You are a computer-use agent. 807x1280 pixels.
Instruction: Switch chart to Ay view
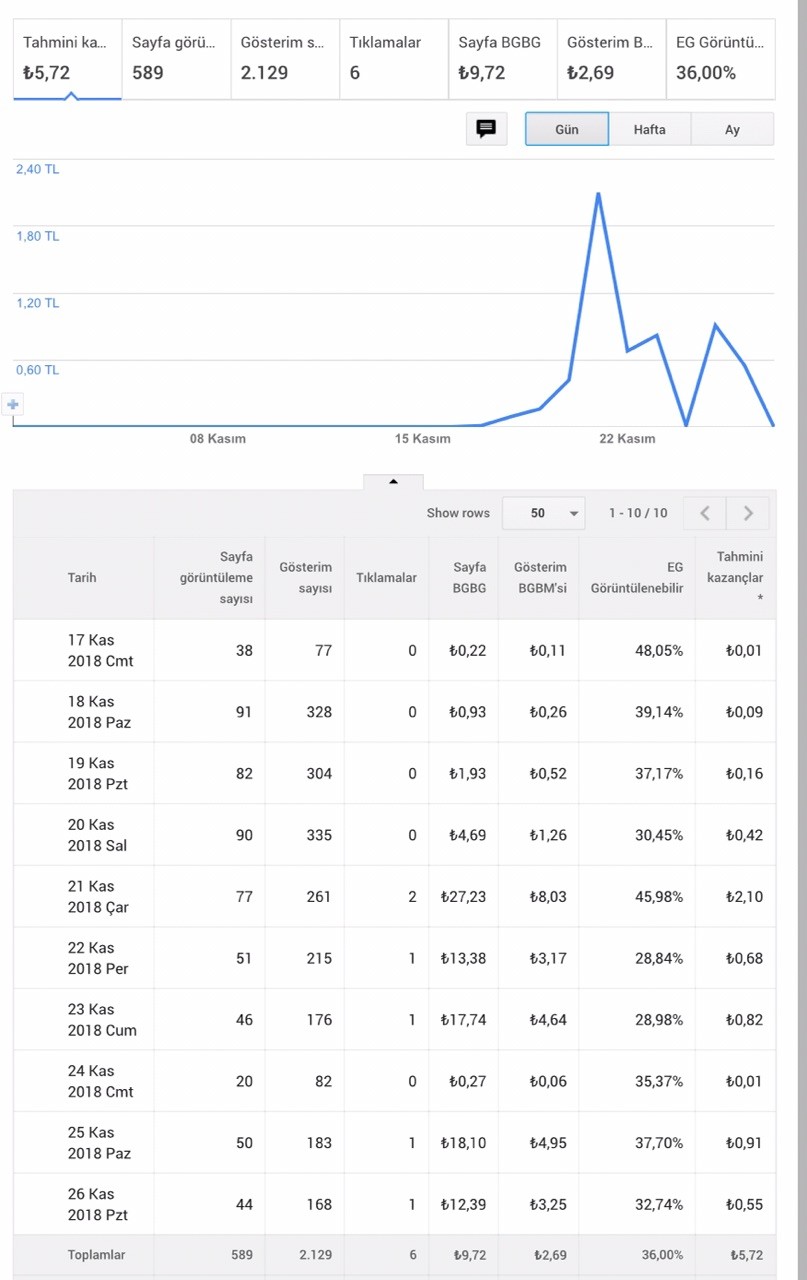click(x=732, y=129)
